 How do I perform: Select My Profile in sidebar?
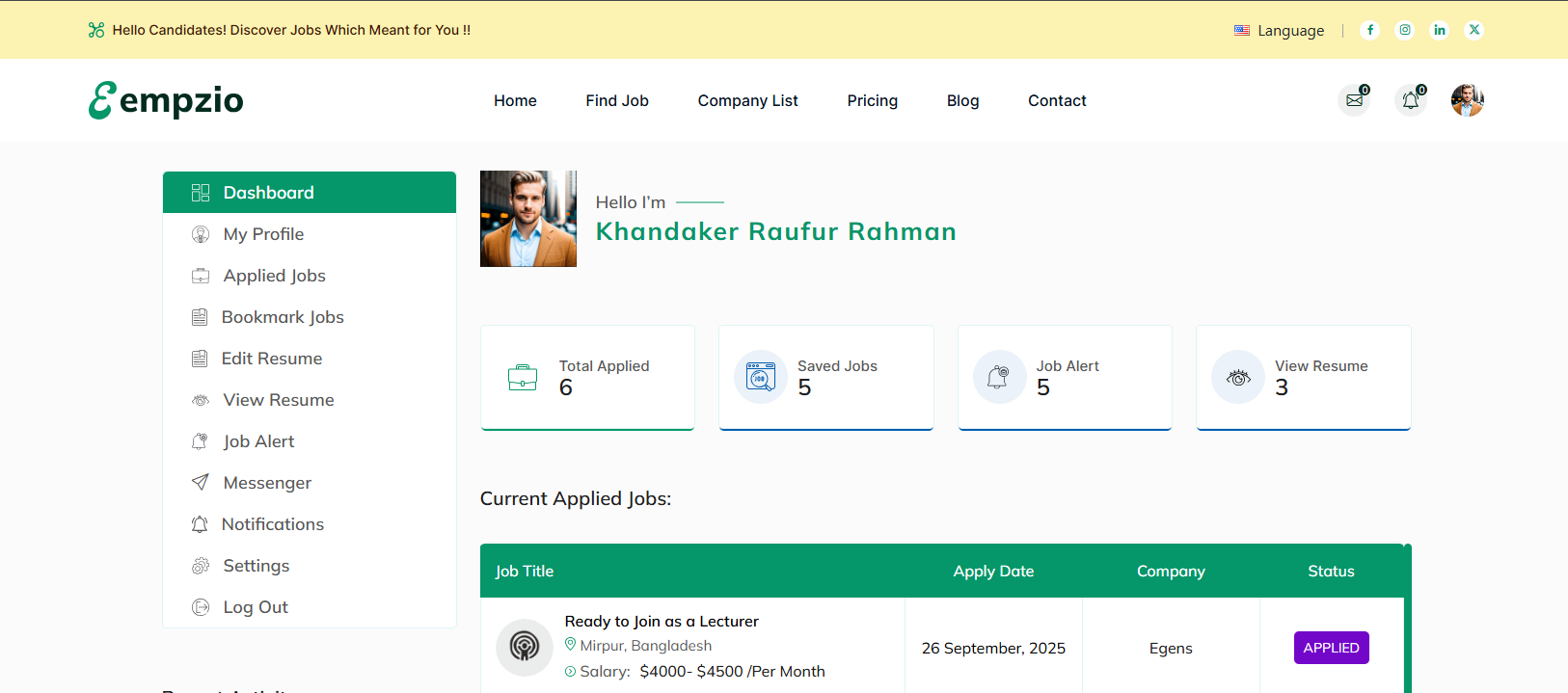pos(263,234)
